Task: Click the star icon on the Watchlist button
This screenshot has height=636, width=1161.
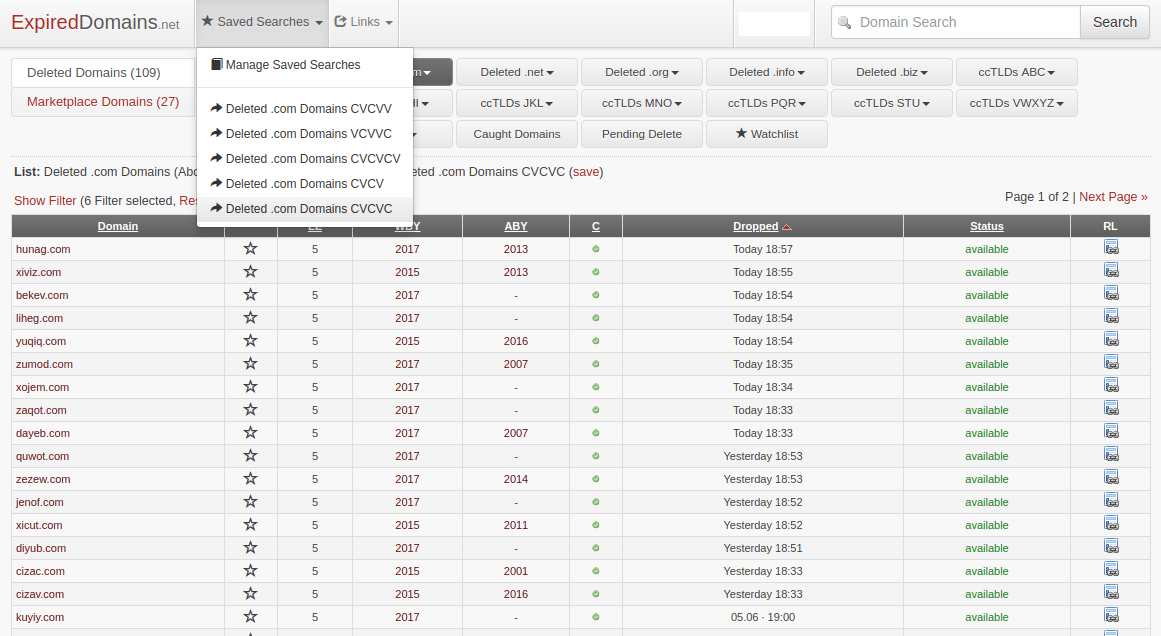Action: point(740,133)
